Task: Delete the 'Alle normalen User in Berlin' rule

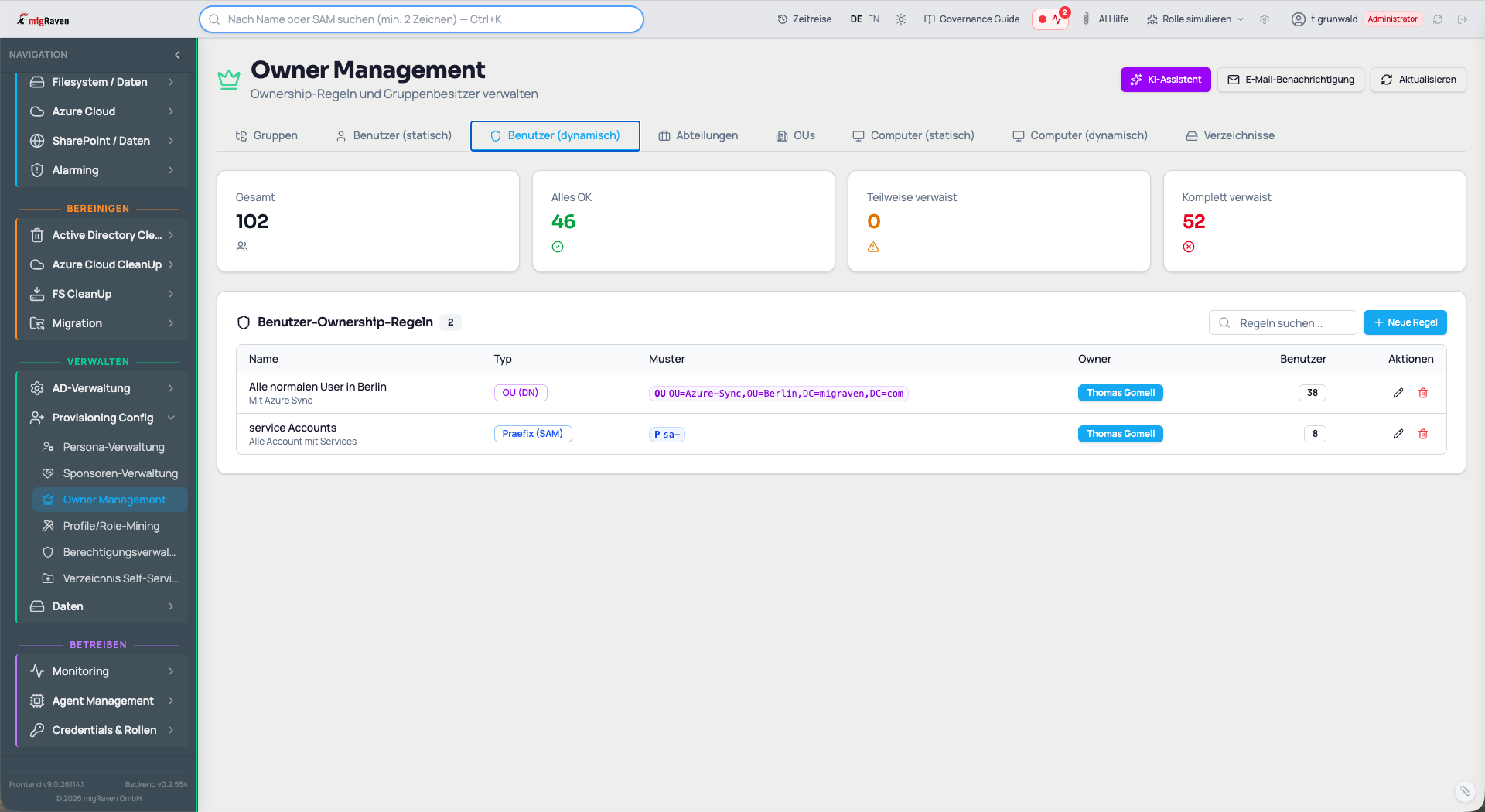Action: tap(1422, 393)
